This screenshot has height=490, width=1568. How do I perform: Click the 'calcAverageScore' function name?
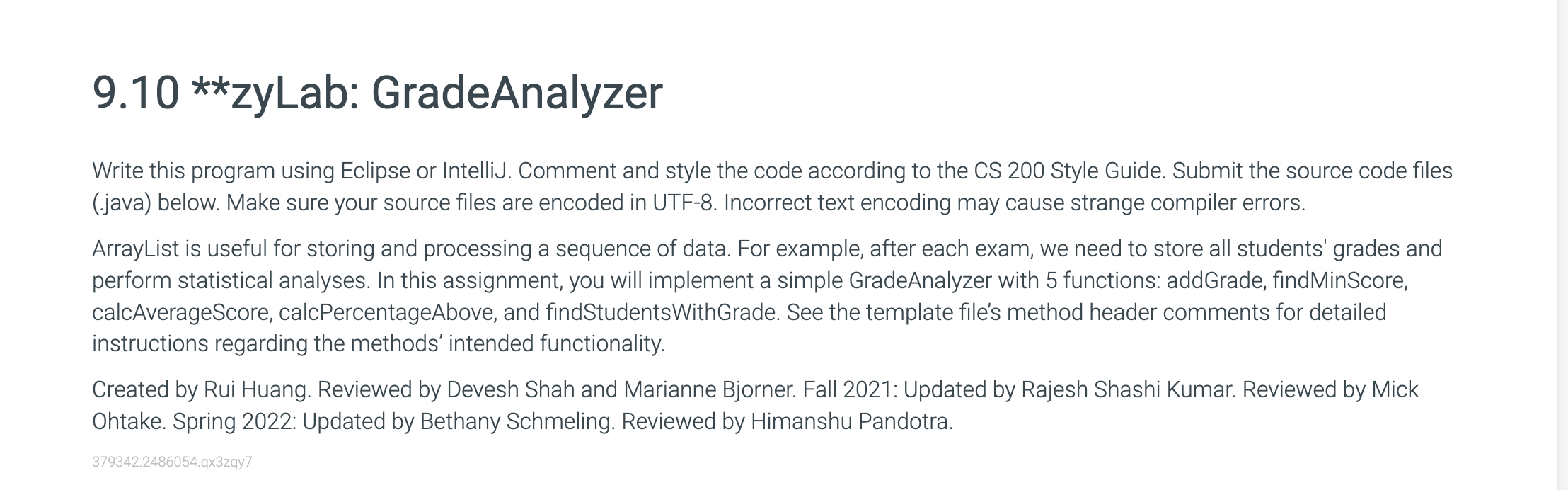[181, 312]
